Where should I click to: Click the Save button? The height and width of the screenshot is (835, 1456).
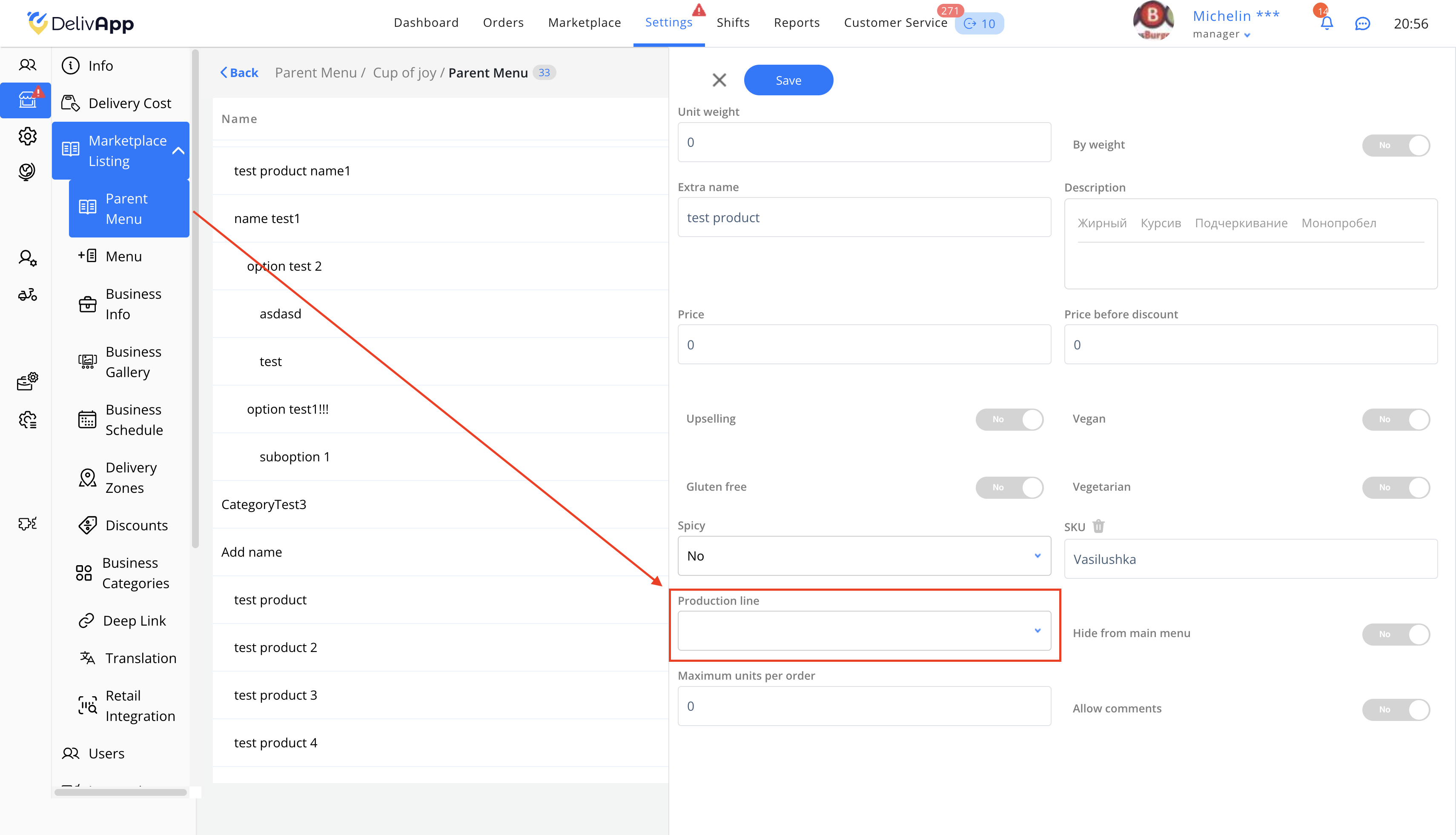(x=788, y=80)
